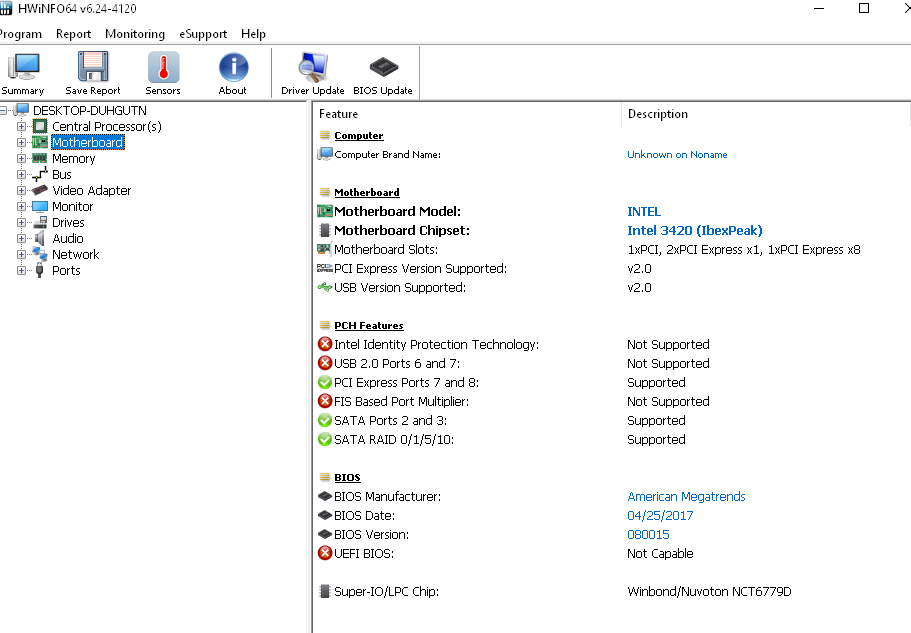The height and width of the screenshot is (633, 911).
Task: Expand the Drives tree node
Action: (21, 222)
